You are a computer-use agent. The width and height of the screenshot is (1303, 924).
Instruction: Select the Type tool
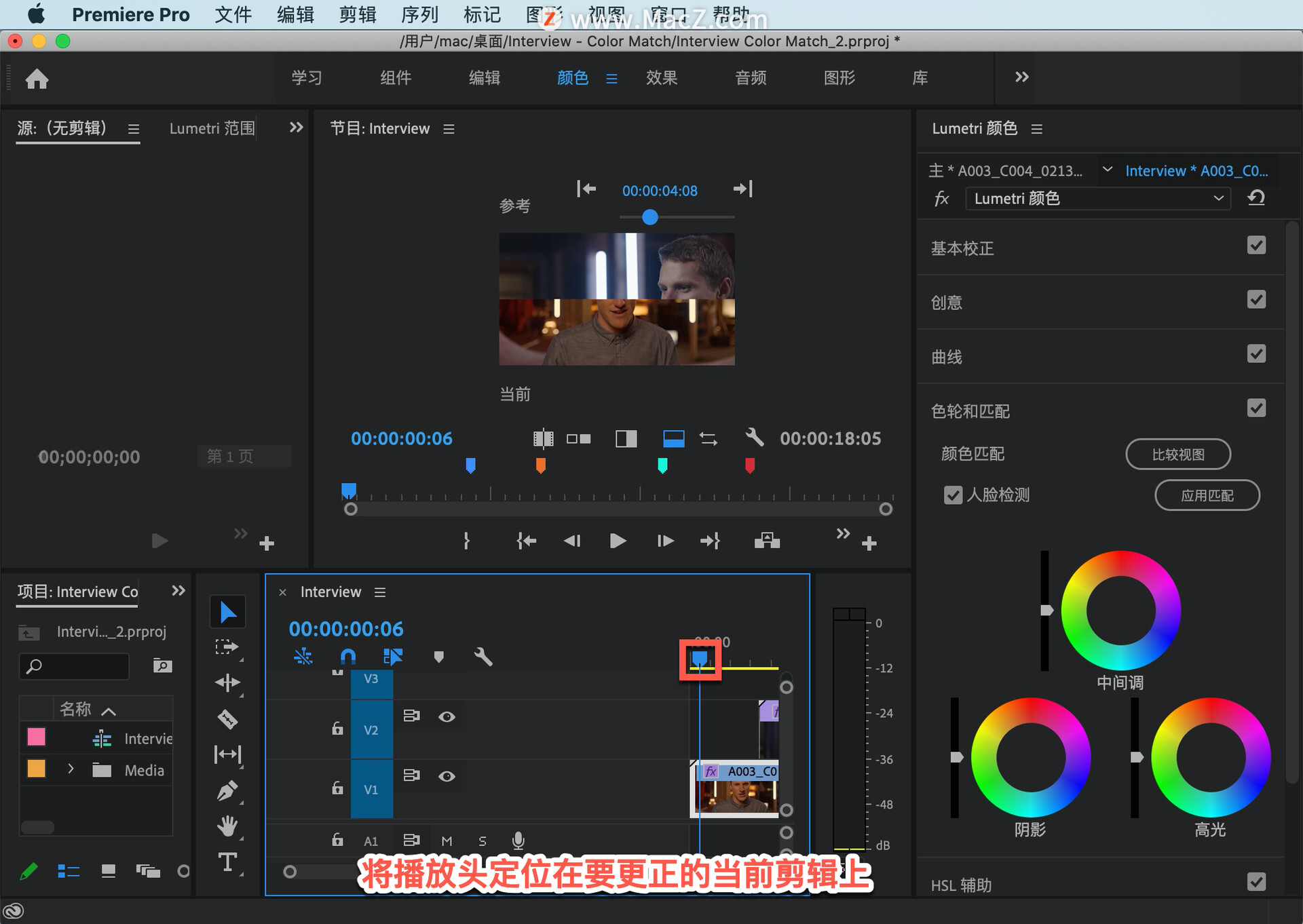click(x=227, y=862)
